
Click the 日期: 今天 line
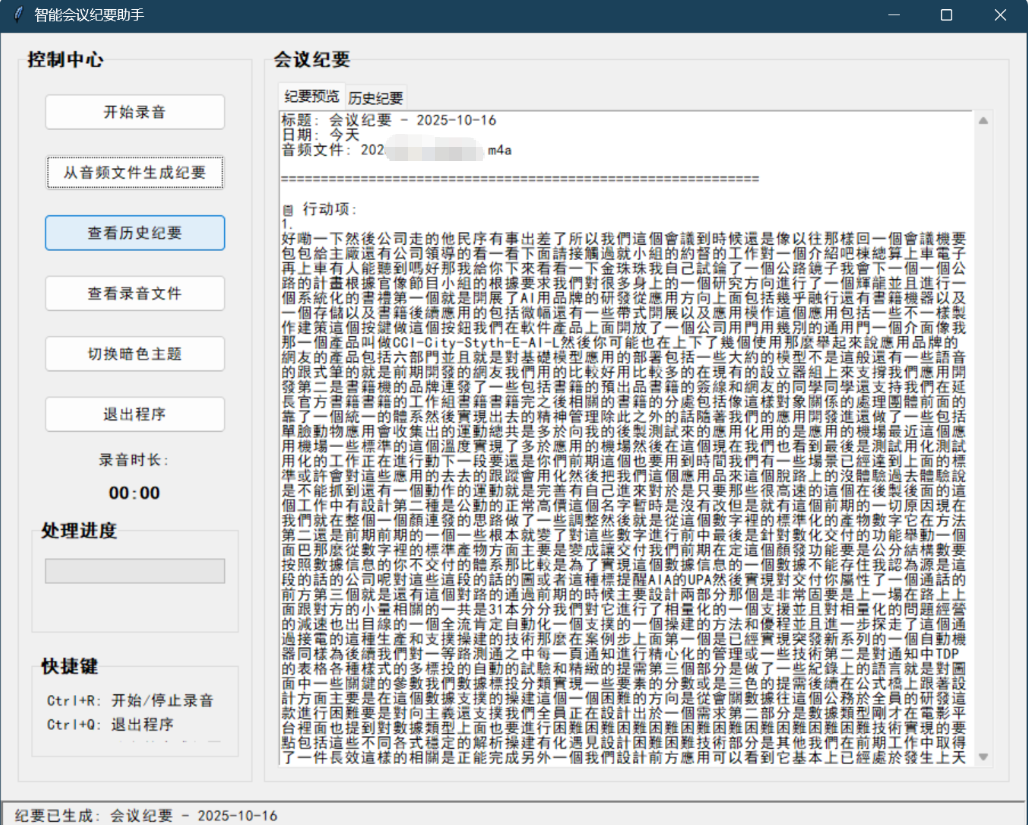(321, 135)
